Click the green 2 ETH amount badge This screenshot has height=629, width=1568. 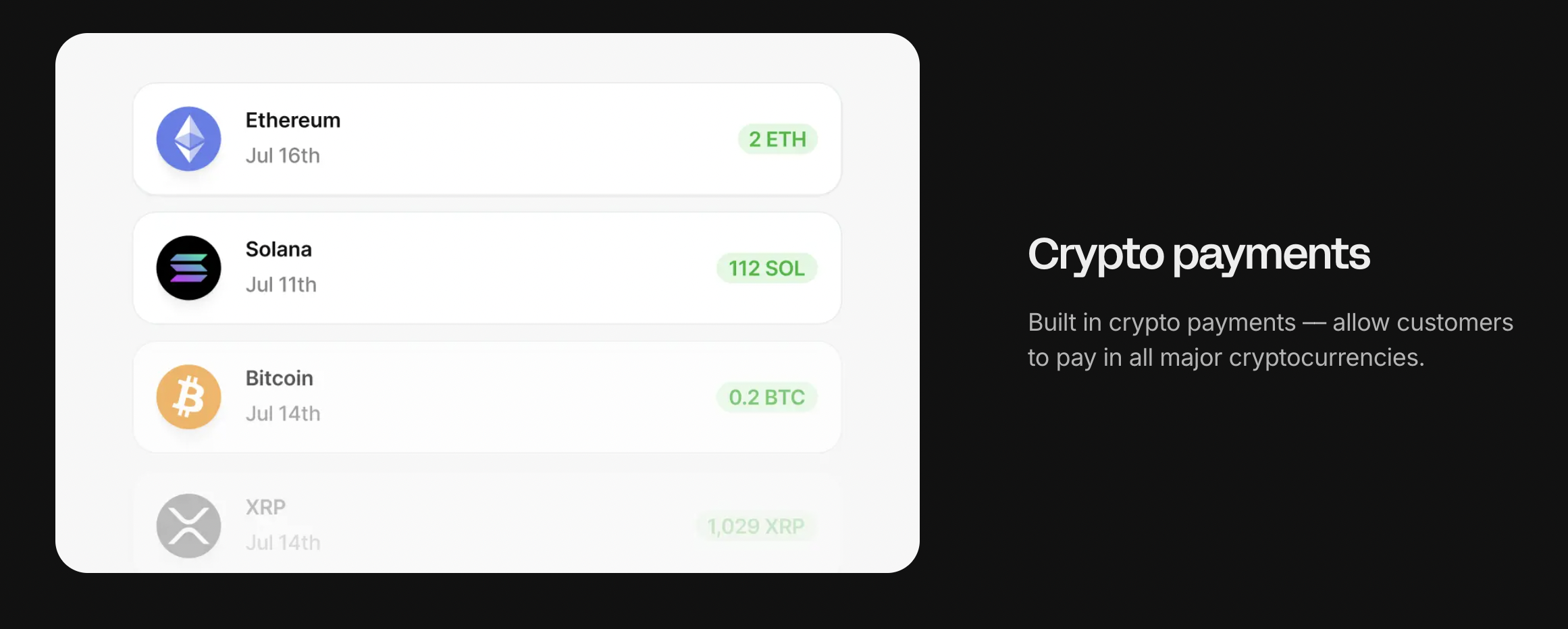tap(777, 139)
